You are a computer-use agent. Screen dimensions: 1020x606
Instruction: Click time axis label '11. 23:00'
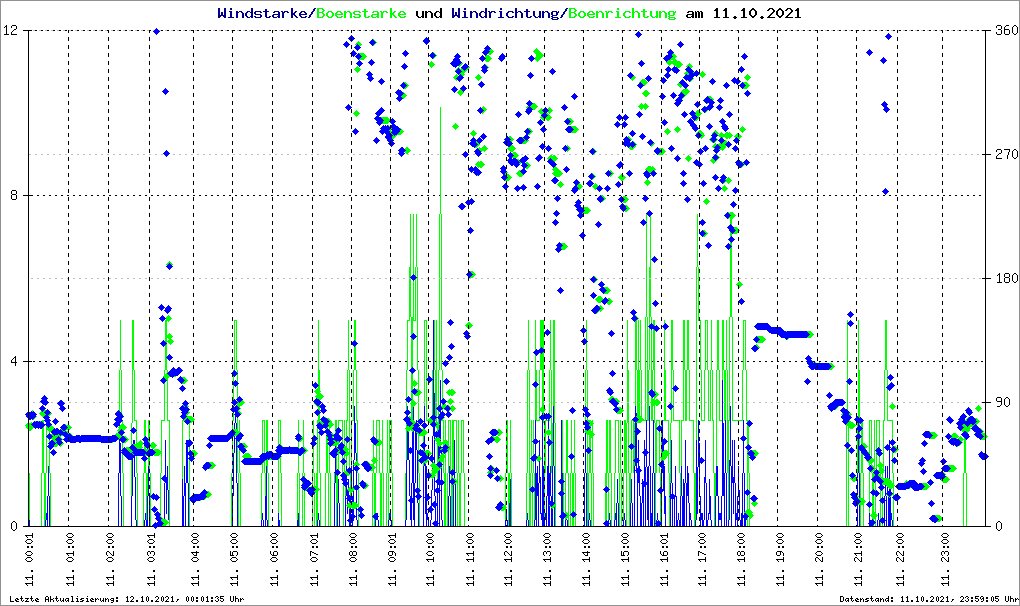click(945, 559)
